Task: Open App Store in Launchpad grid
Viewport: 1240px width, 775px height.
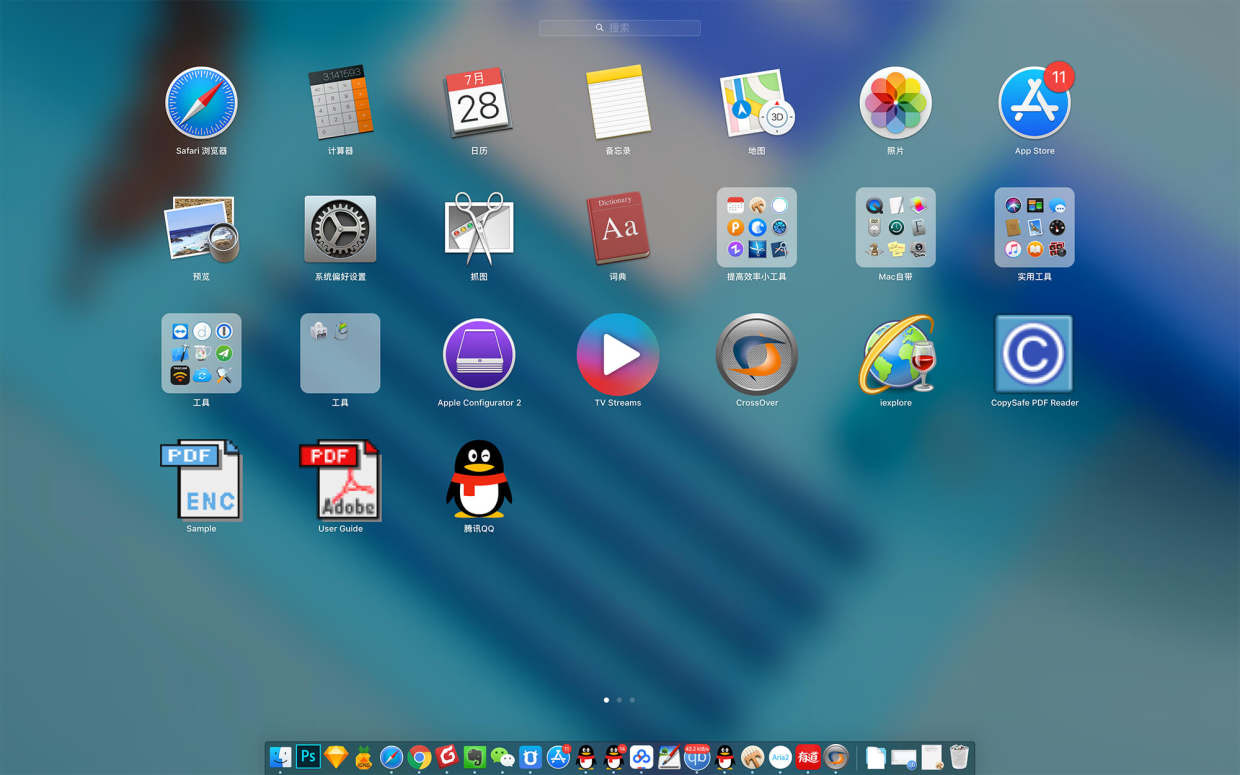Action: 1034,102
